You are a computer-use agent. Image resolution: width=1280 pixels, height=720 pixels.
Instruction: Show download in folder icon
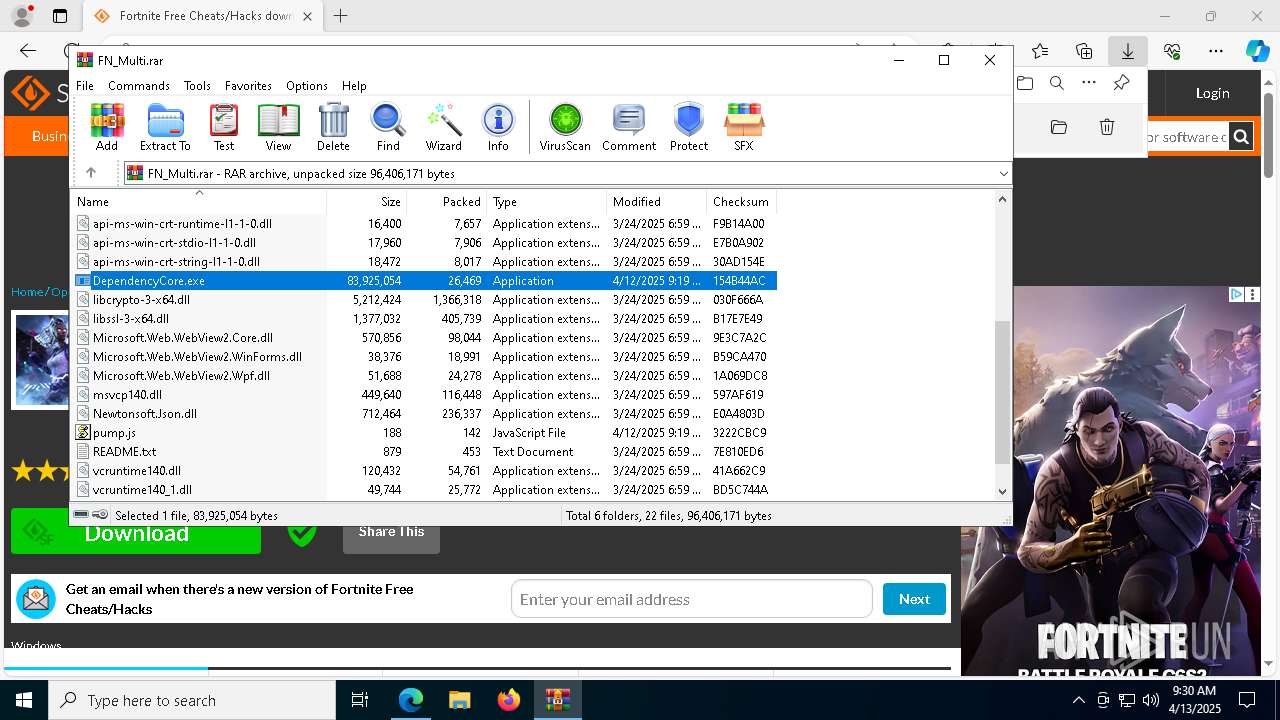click(1059, 127)
